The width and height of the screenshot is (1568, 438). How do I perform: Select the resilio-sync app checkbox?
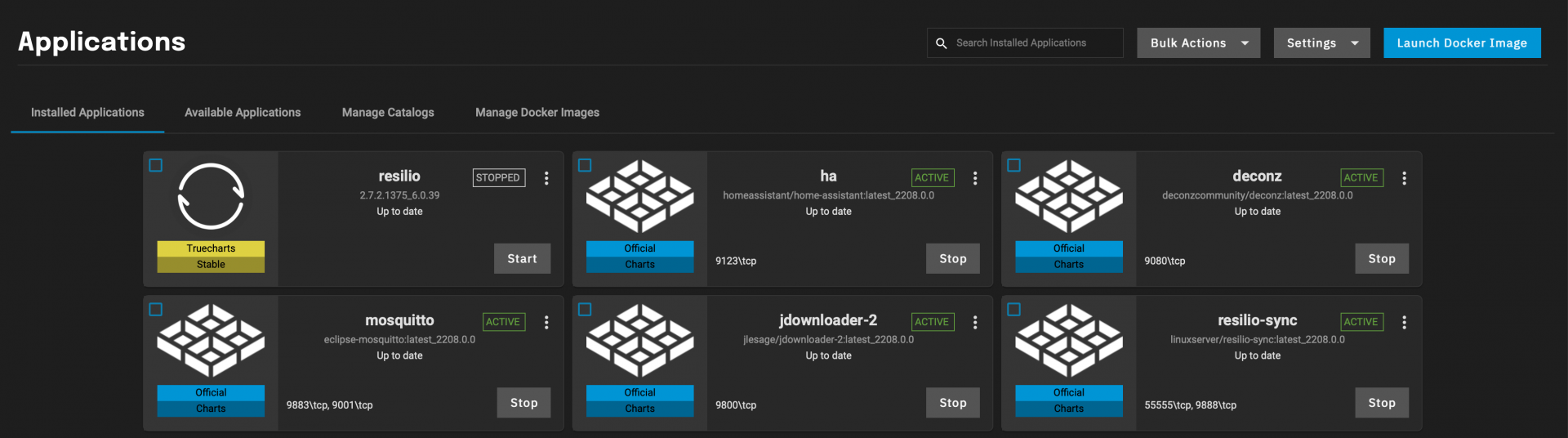1013,310
